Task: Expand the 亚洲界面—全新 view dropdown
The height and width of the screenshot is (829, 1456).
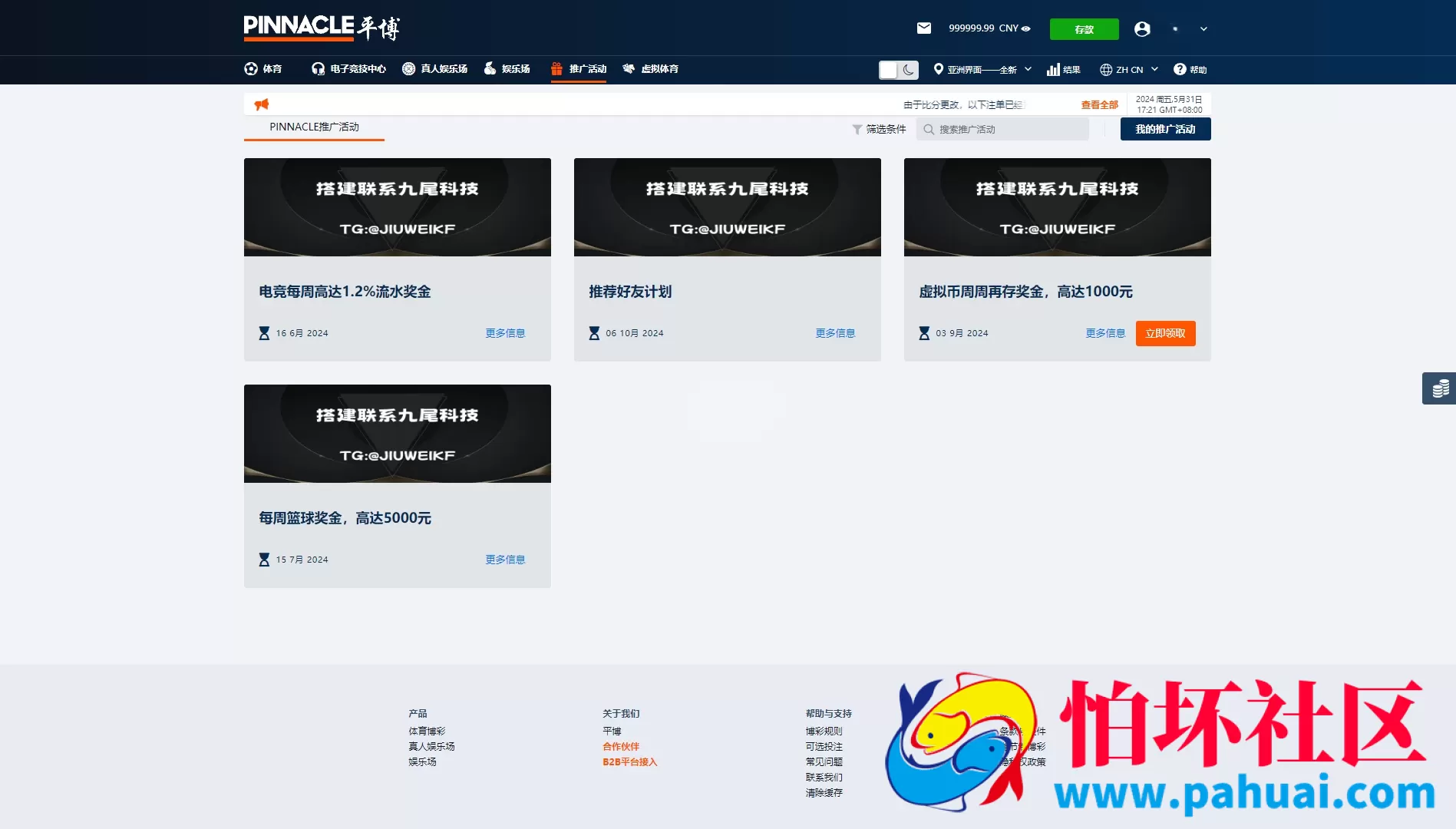Action: click(983, 70)
